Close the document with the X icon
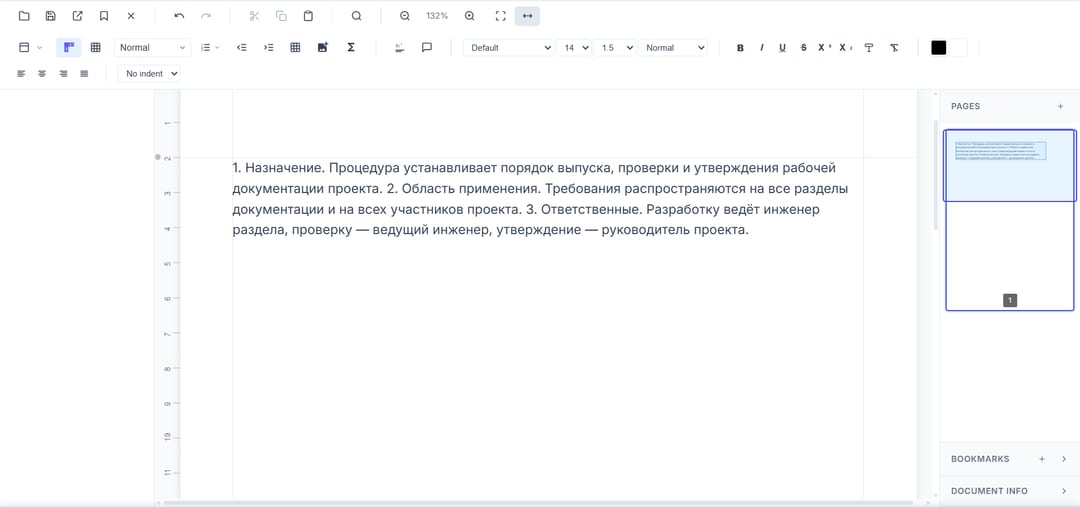This screenshot has width=1080, height=507. (x=131, y=16)
